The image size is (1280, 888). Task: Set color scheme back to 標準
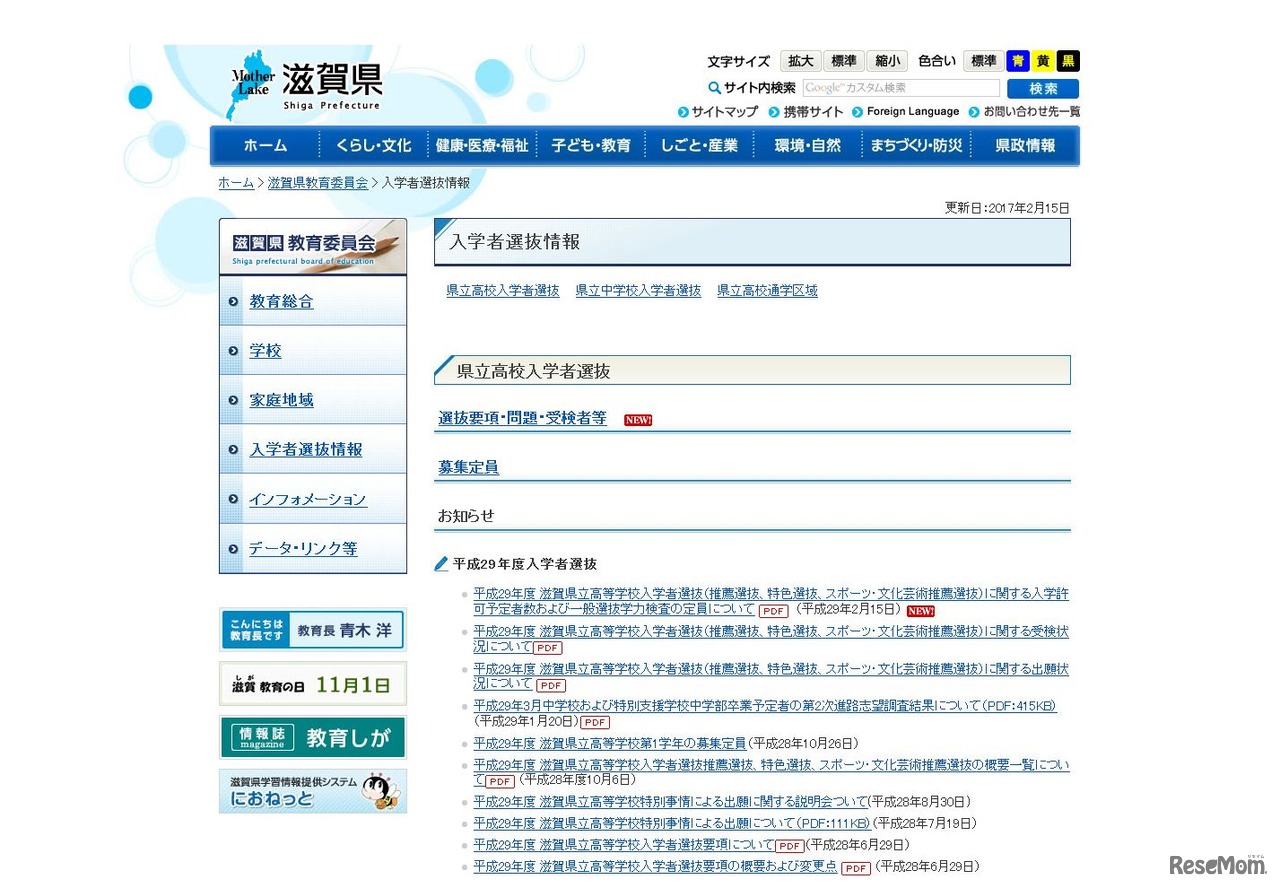tap(983, 60)
